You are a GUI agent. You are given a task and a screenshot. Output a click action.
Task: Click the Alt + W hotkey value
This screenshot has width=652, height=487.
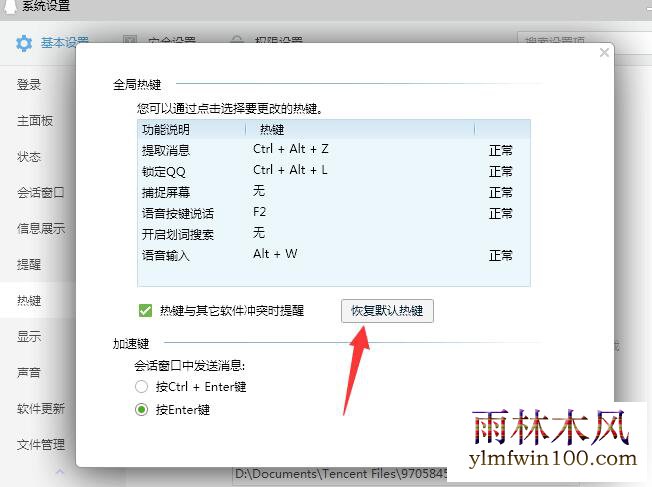(x=275, y=254)
